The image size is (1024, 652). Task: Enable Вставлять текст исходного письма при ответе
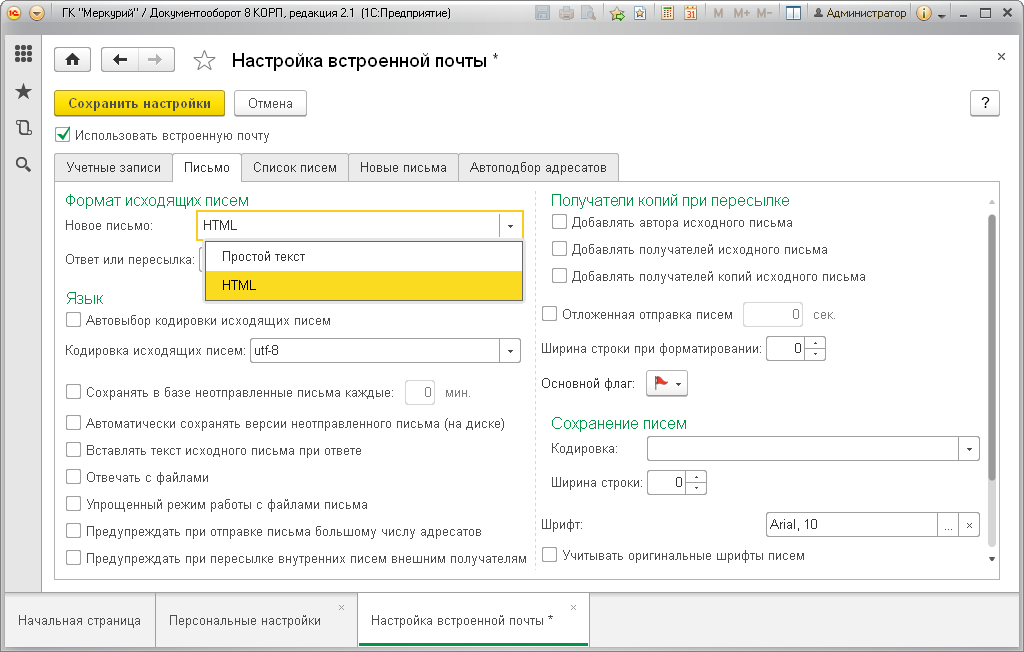click(73, 449)
